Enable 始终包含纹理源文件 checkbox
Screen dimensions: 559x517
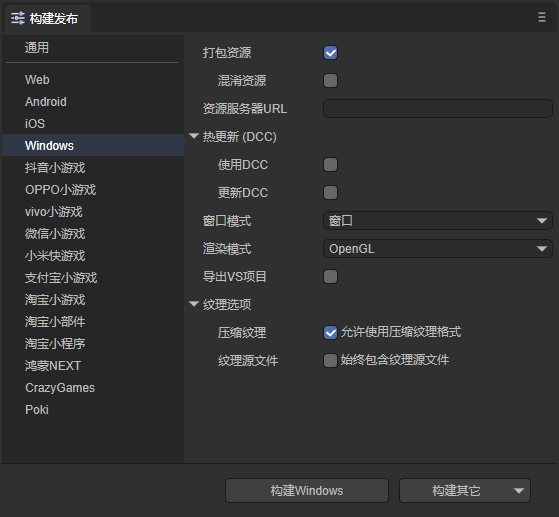click(x=330, y=360)
